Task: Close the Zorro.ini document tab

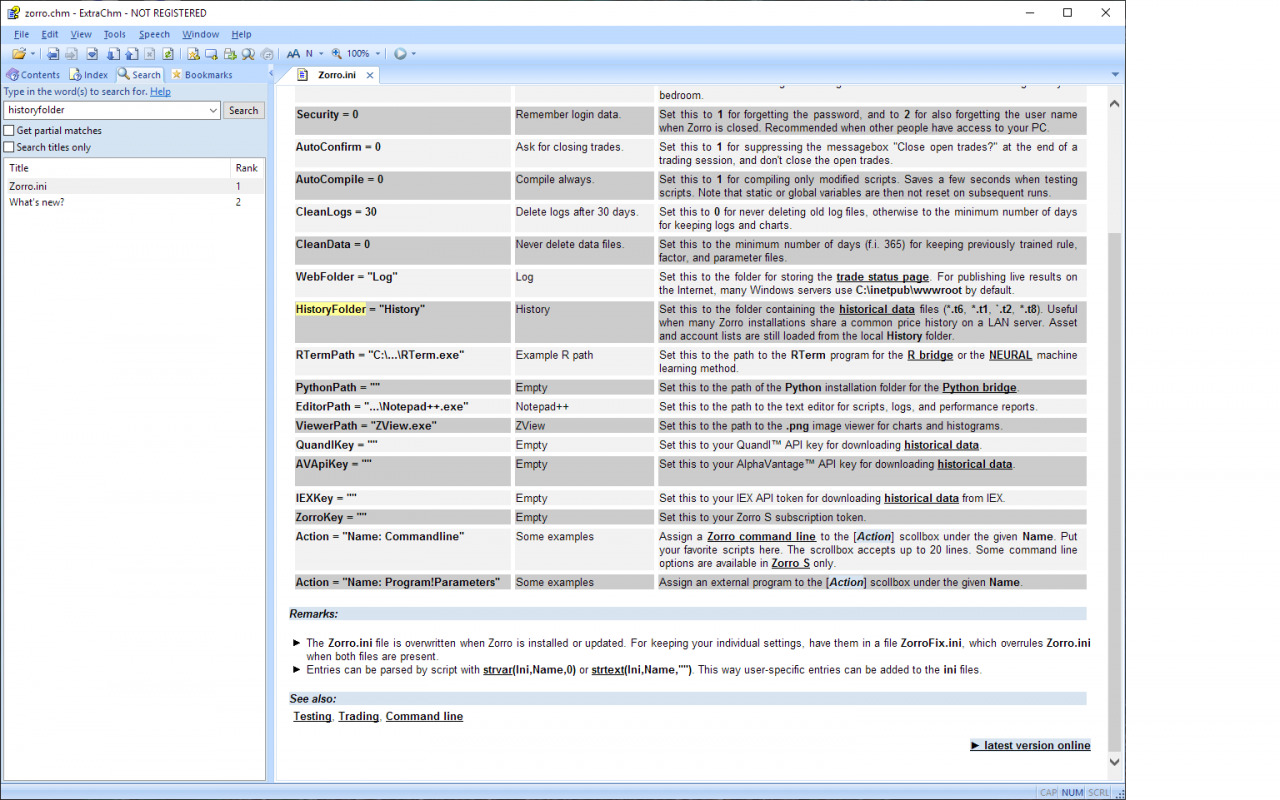Action: pyautogui.click(x=369, y=75)
